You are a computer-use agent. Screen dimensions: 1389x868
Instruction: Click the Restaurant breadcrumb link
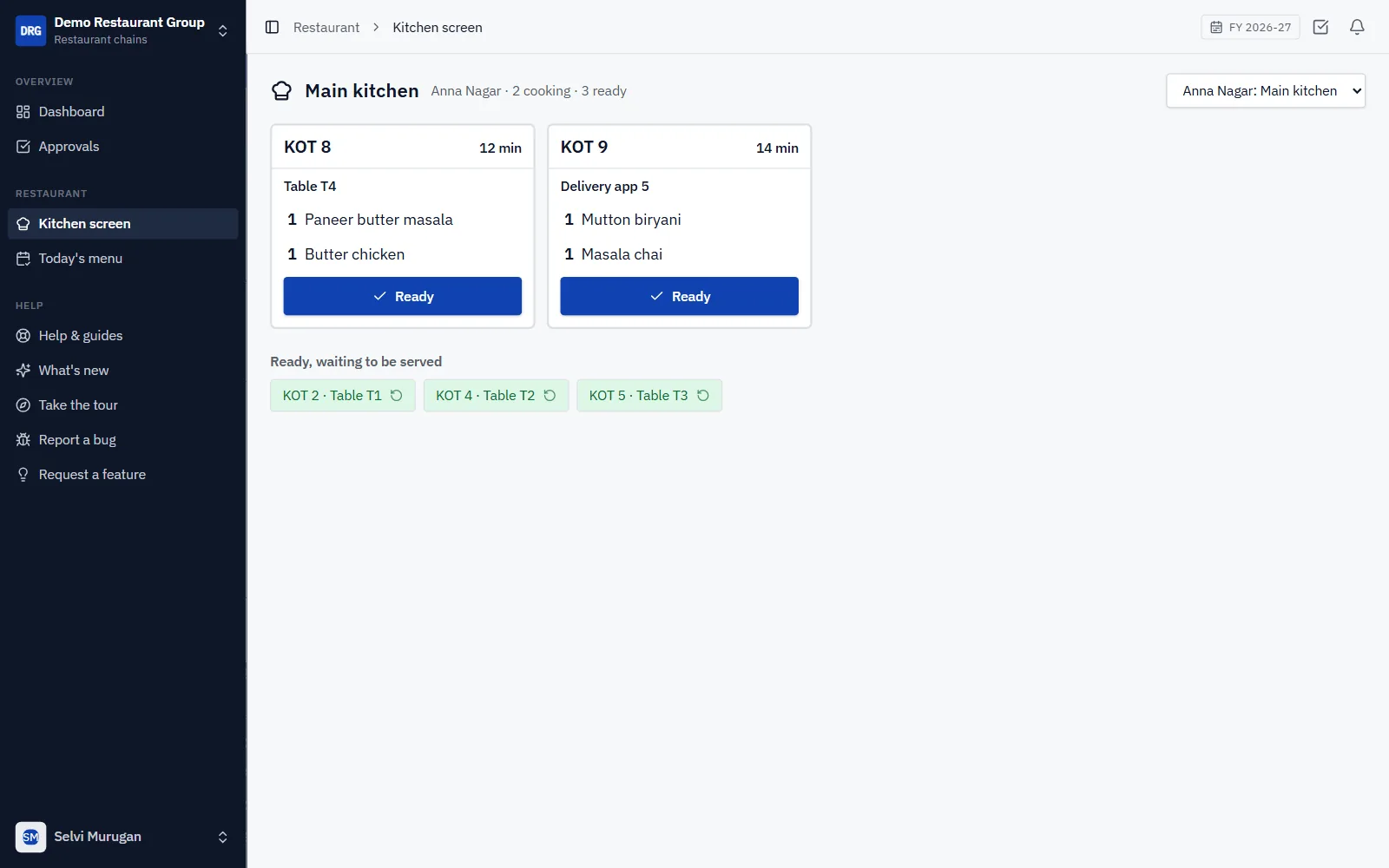pyautogui.click(x=326, y=28)
